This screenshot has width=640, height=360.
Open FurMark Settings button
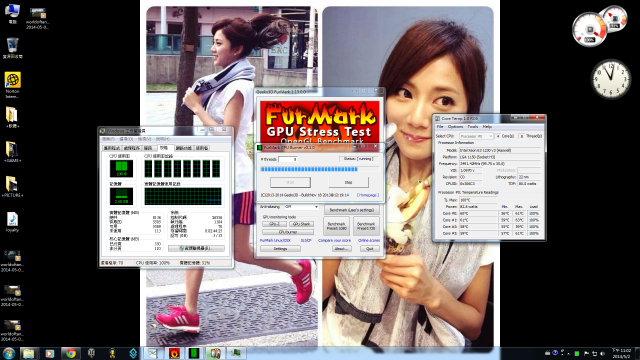point(280,249)
